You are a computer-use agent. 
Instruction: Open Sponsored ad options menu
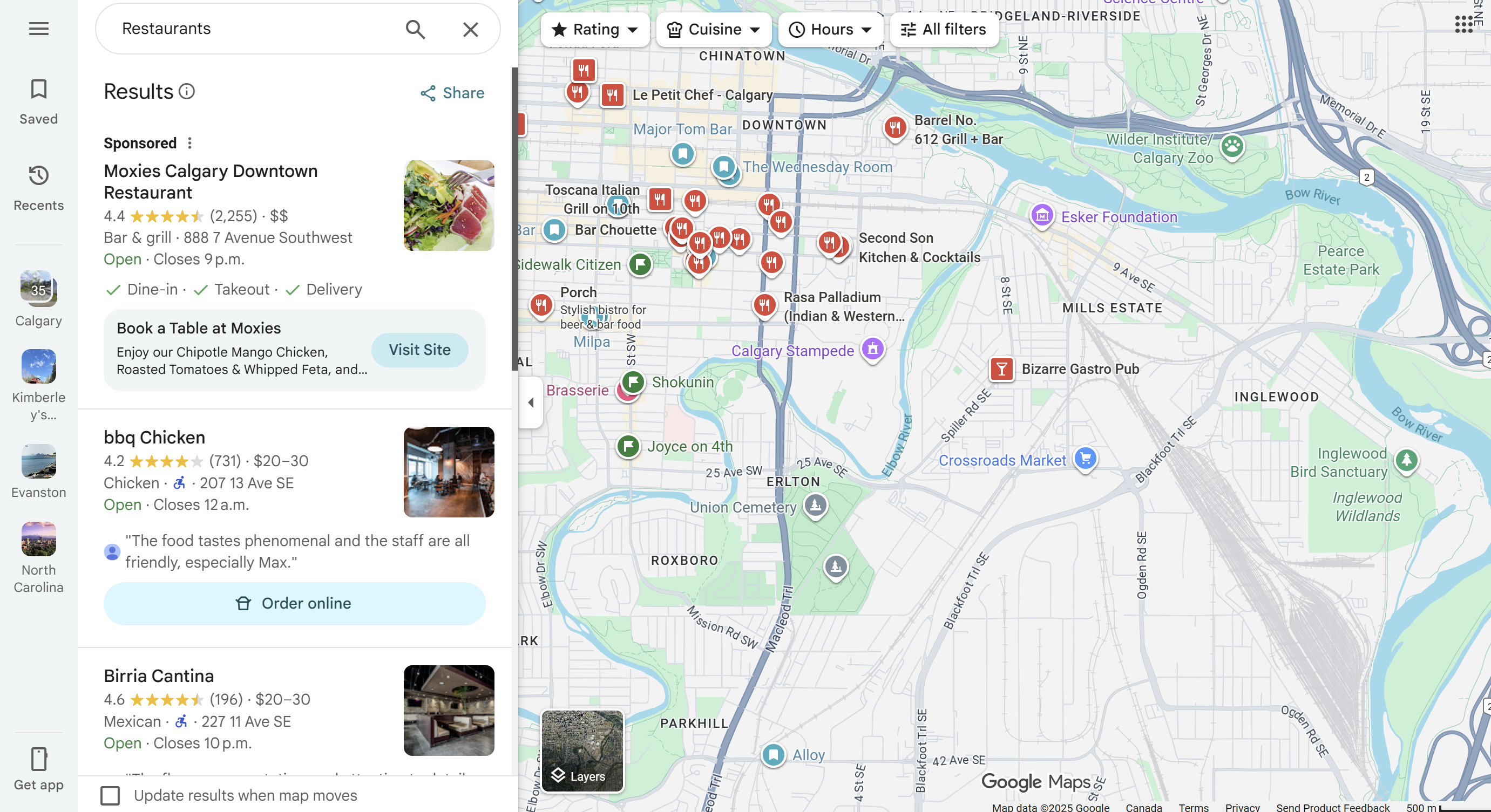(x=189, y=143)
